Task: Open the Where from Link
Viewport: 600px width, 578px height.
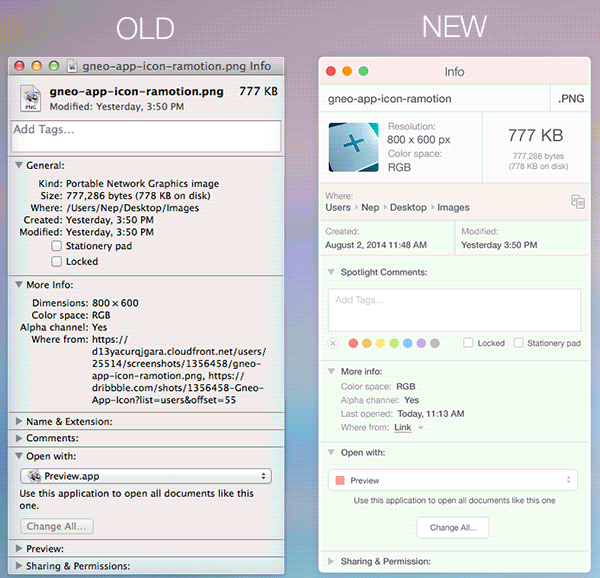Action: coord(403,427)
